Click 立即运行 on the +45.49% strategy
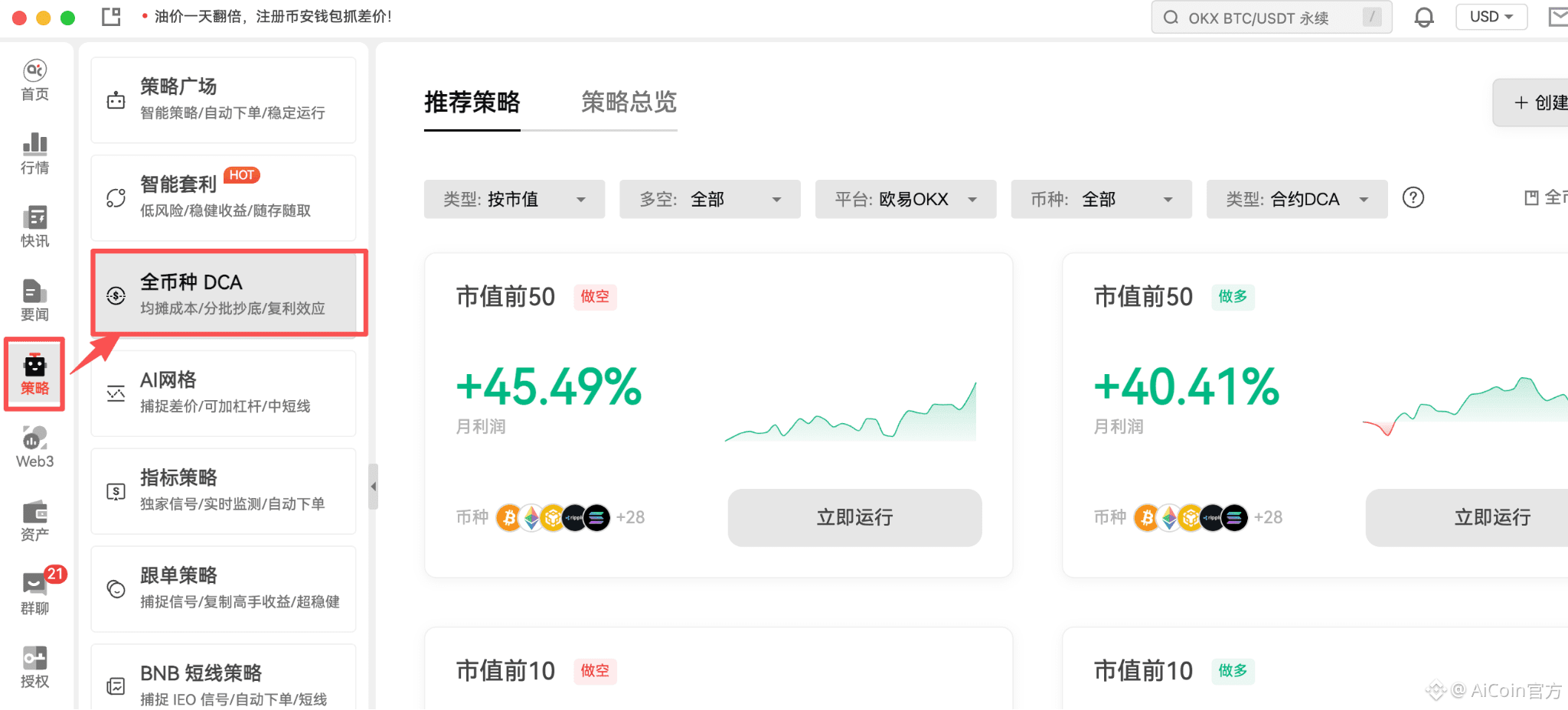The width and height of the screenshot is (1568, 710). (x=854, y=518)
